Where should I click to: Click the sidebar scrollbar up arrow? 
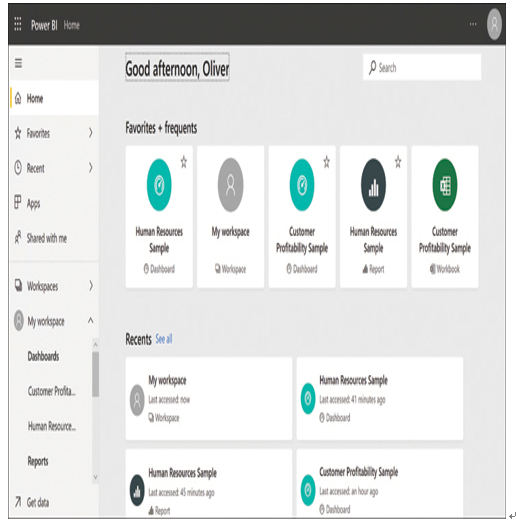coord(95,344)
